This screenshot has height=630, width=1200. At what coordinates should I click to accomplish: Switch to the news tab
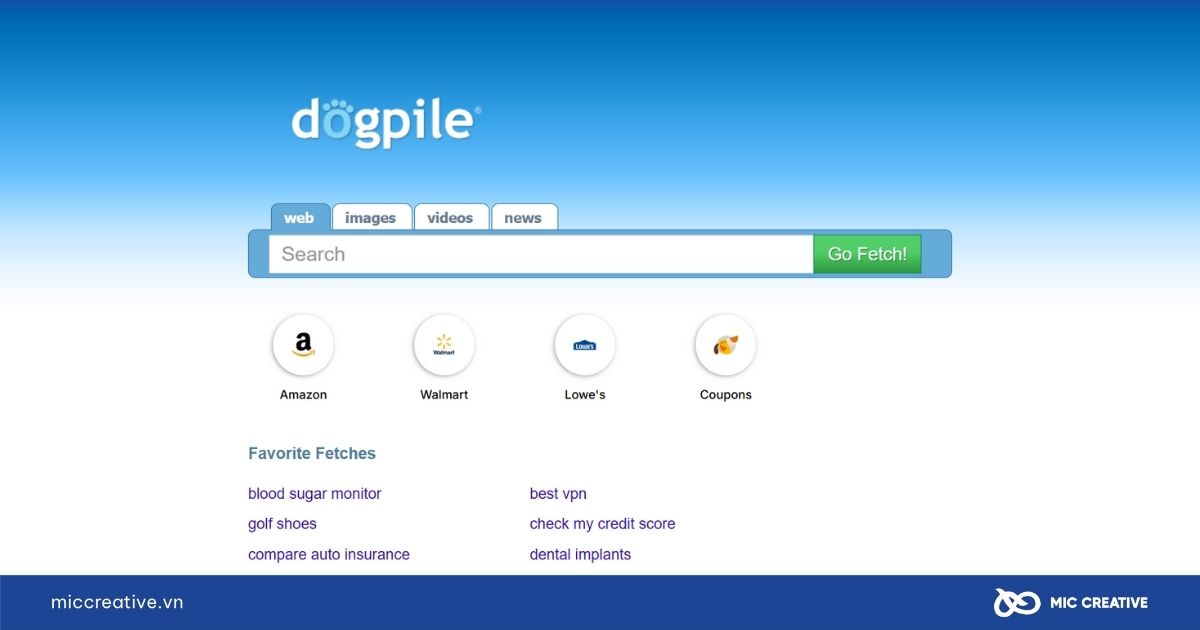coord(523,218)
